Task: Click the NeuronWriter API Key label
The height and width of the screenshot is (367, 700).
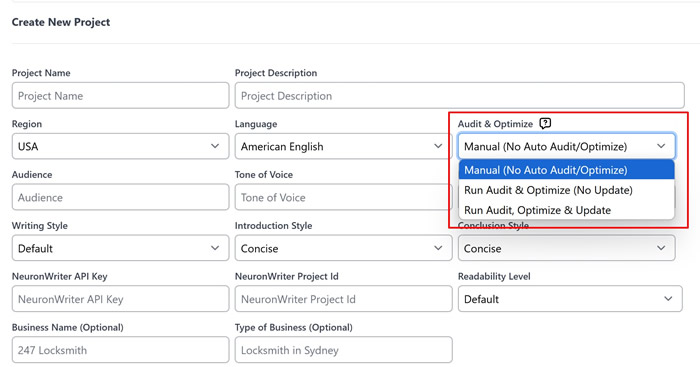Action: (x=59, y=277)
